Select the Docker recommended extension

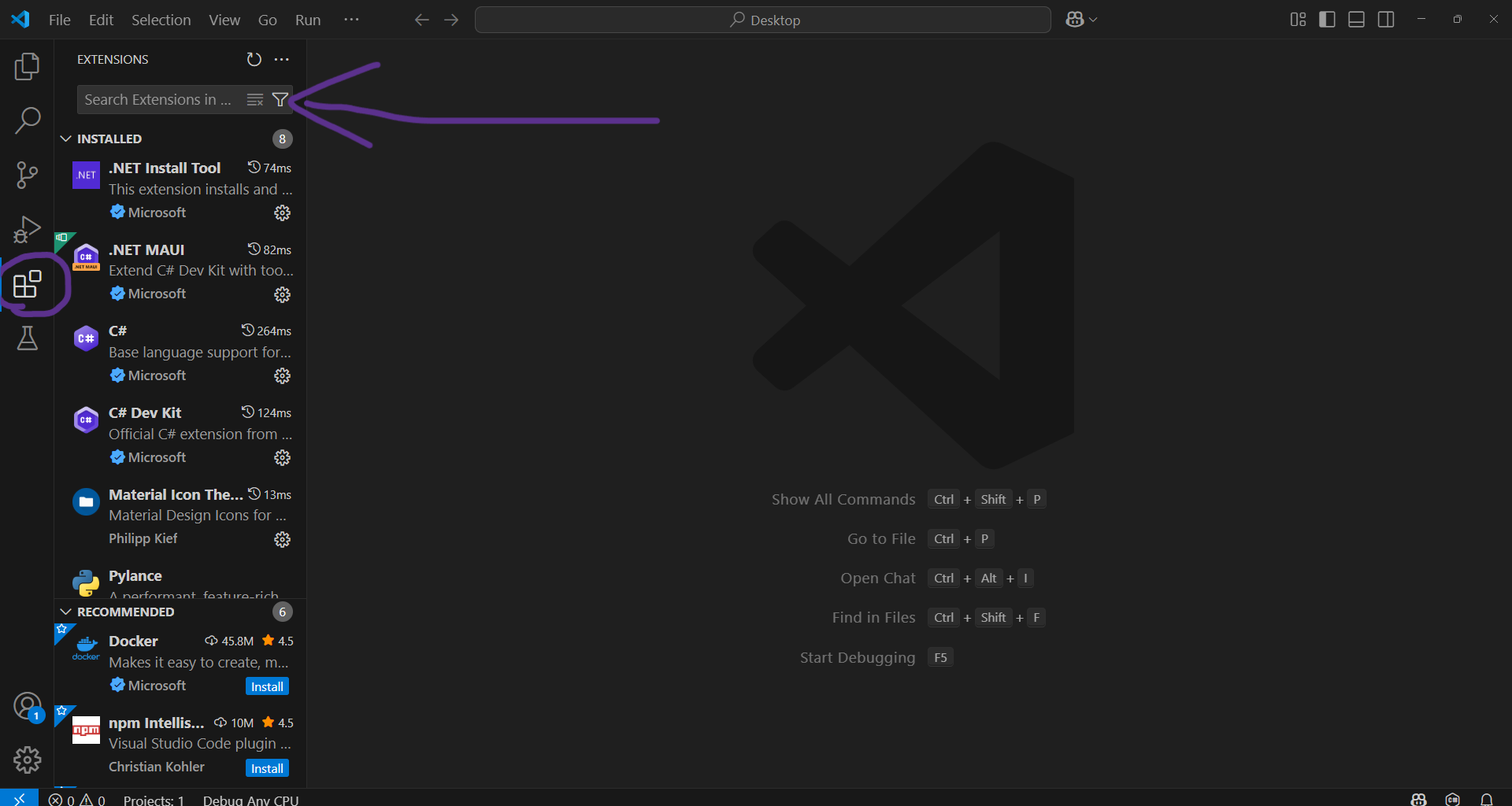point(180,663)
